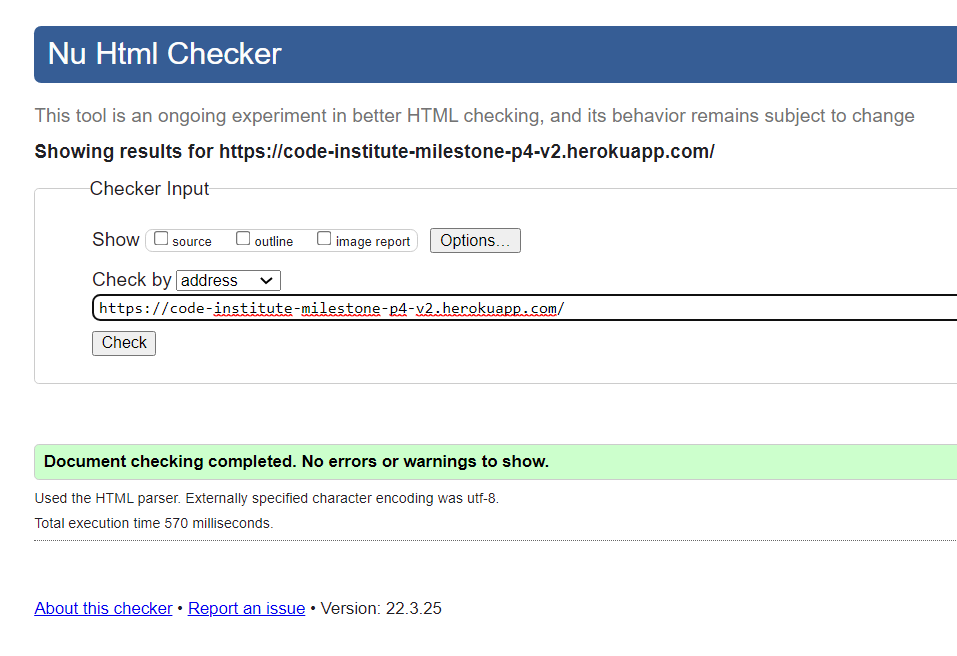
Task: Click the 'ongoing experiment' description text
Action: pos(474,115)
